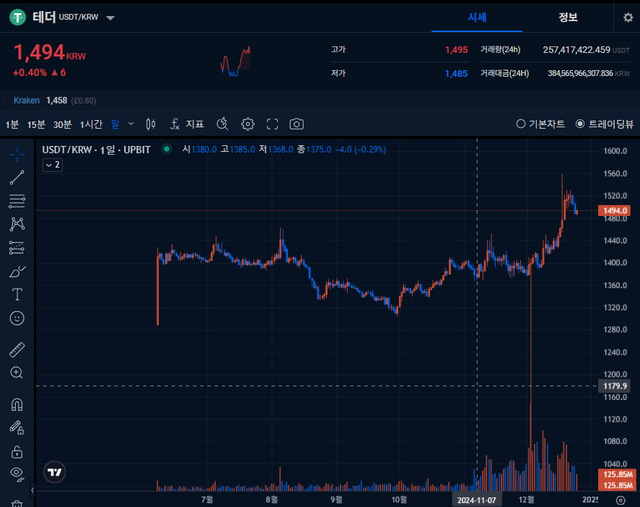Select the crosshair cursor tool
Screen dimensions: 640x507
17,155
